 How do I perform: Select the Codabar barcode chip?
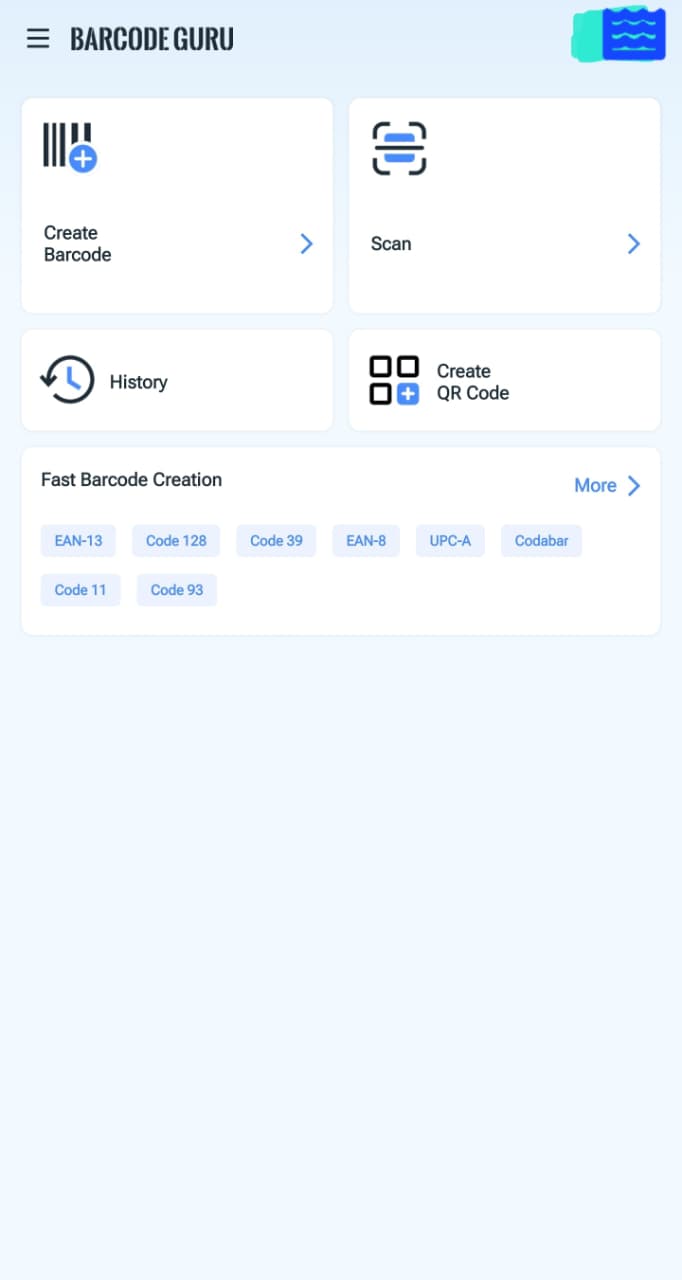[x=541, y=541]
